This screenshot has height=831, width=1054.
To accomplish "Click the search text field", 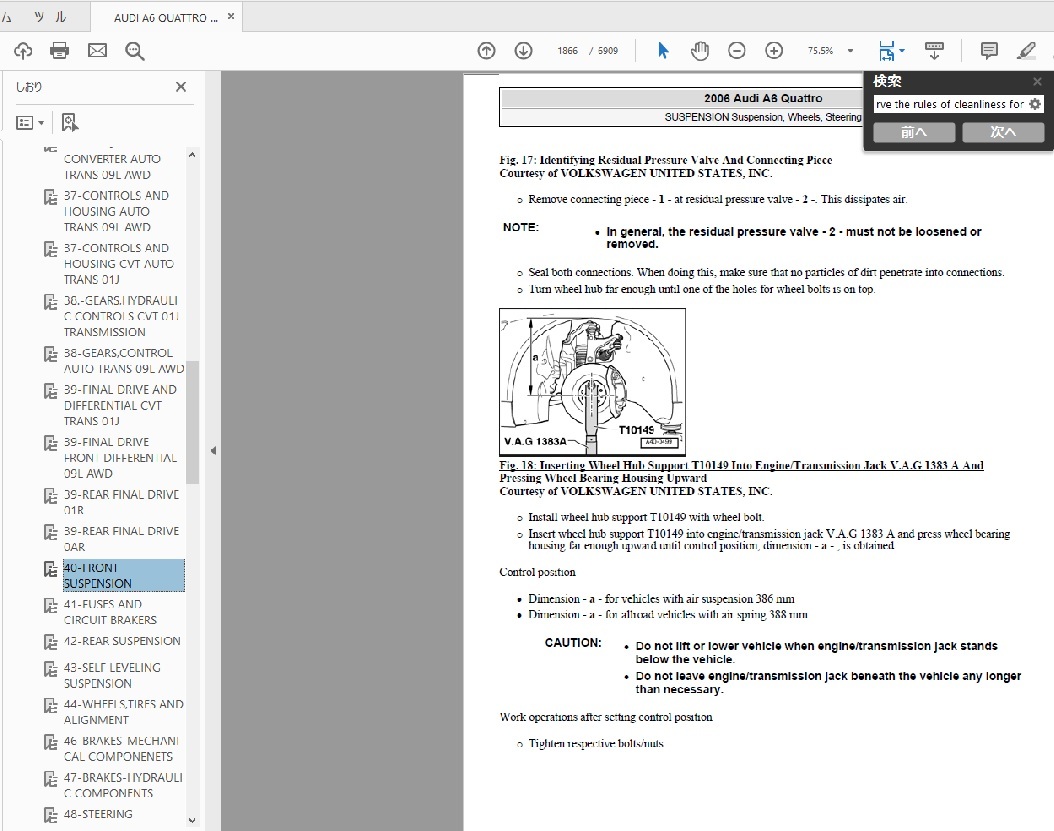I will tap(950, 104).
